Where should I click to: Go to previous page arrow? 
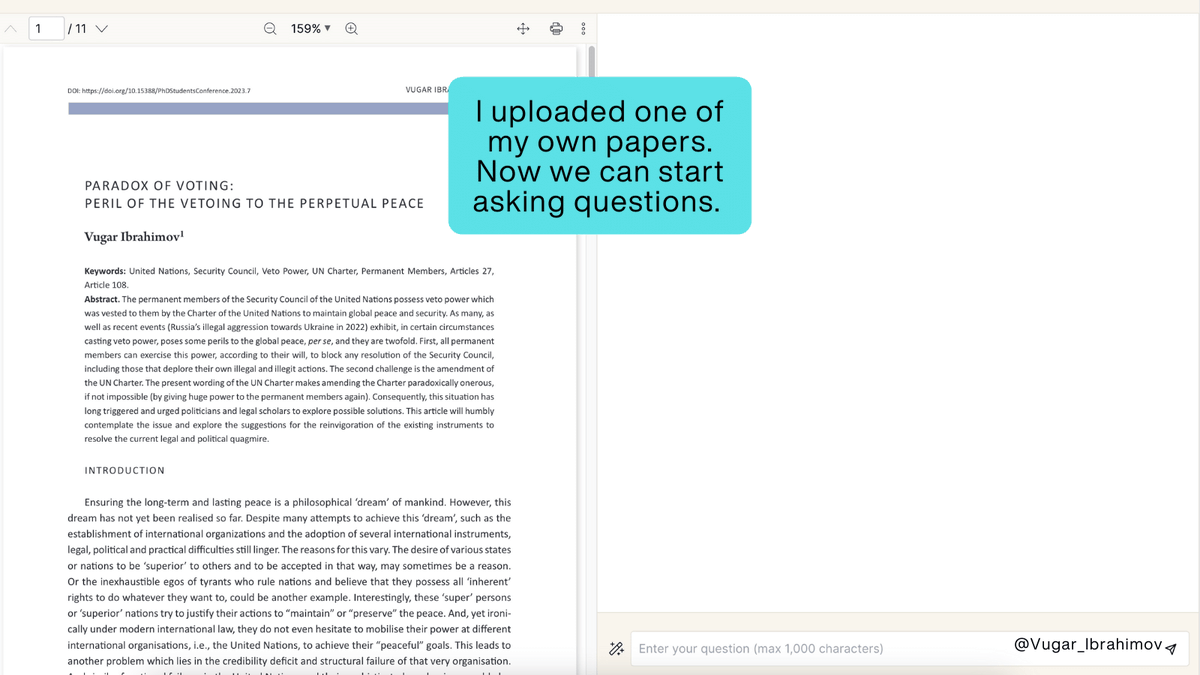11,29
